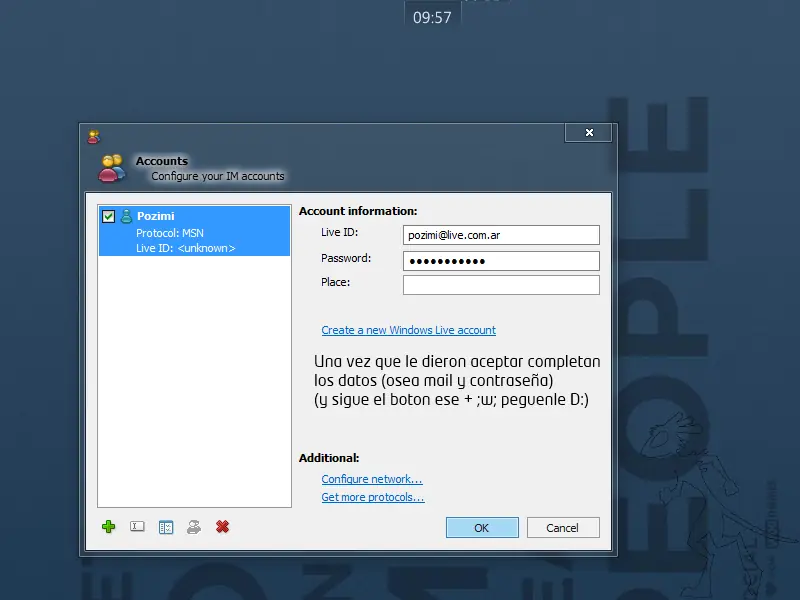The width and height of the screenshot is (800, 600).
Task: Confirm with the OK button
Action: [x=482, y=528]
